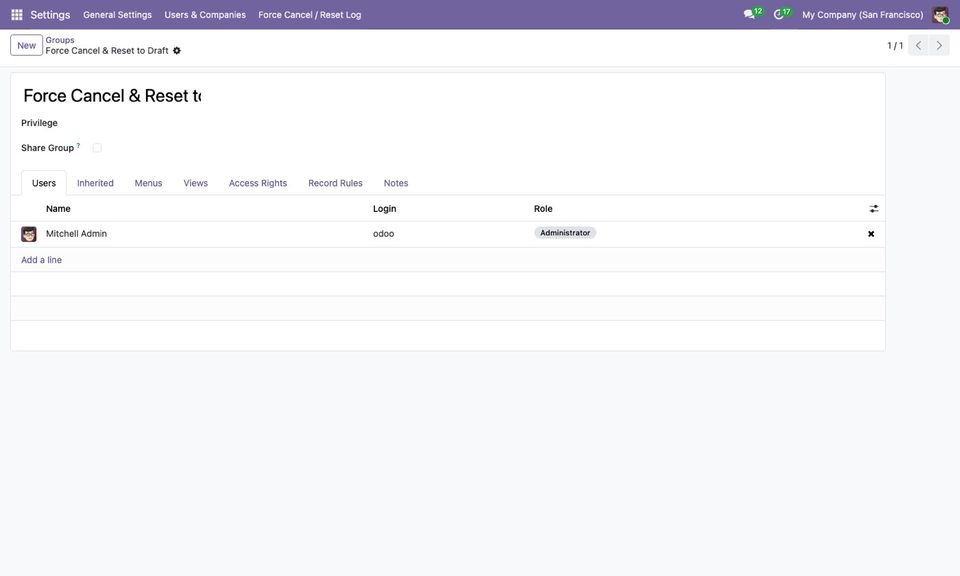Go to the previous record arrow
960x576 pixels.
click(918, 45)
